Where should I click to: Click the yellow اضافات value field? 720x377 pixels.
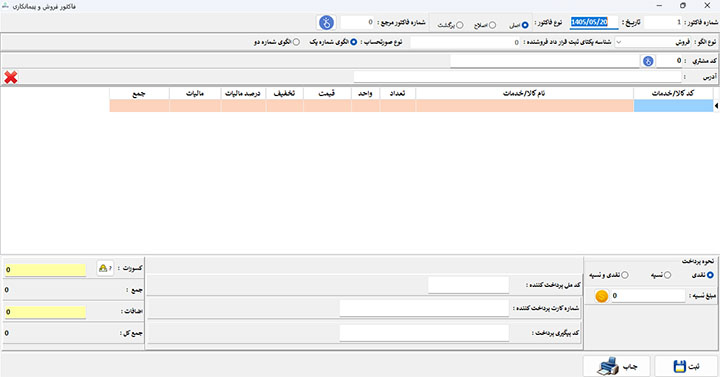pyautogui.click(x=45, y=312)
